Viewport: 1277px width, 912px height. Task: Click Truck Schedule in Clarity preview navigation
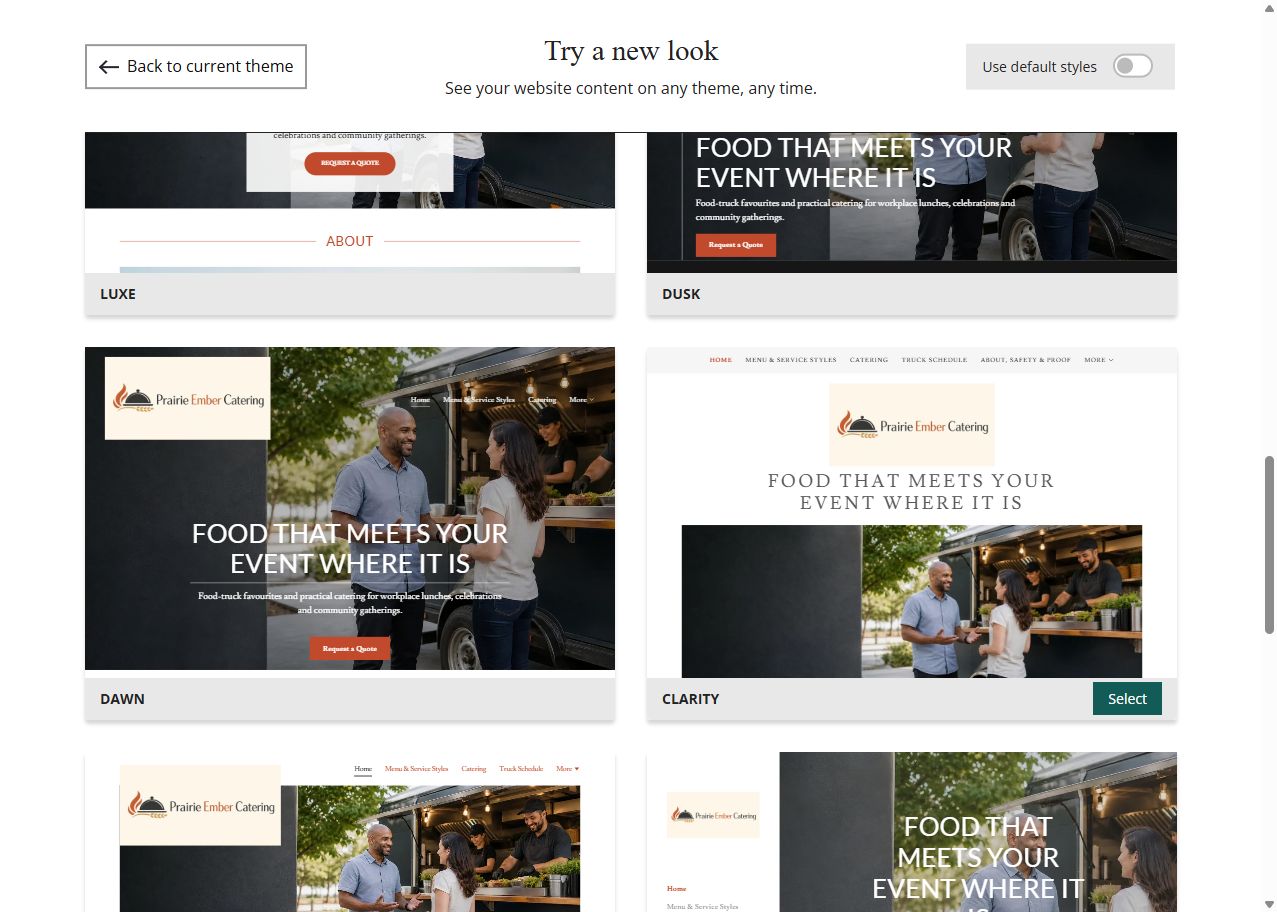[934, 360]
